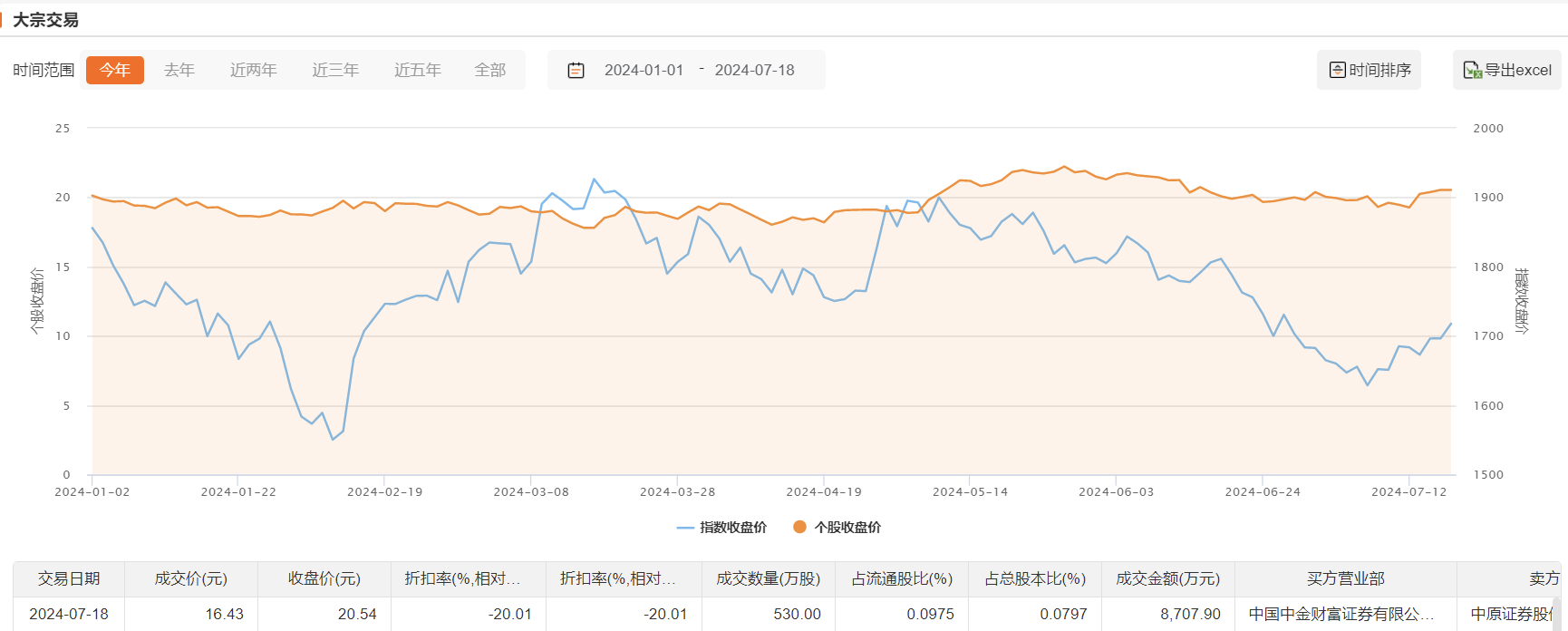The height and width of the screenshot is (631, 1568).
Task: Click the 2024-06-03 x-axis date marker
Action: pos(1116,491)
